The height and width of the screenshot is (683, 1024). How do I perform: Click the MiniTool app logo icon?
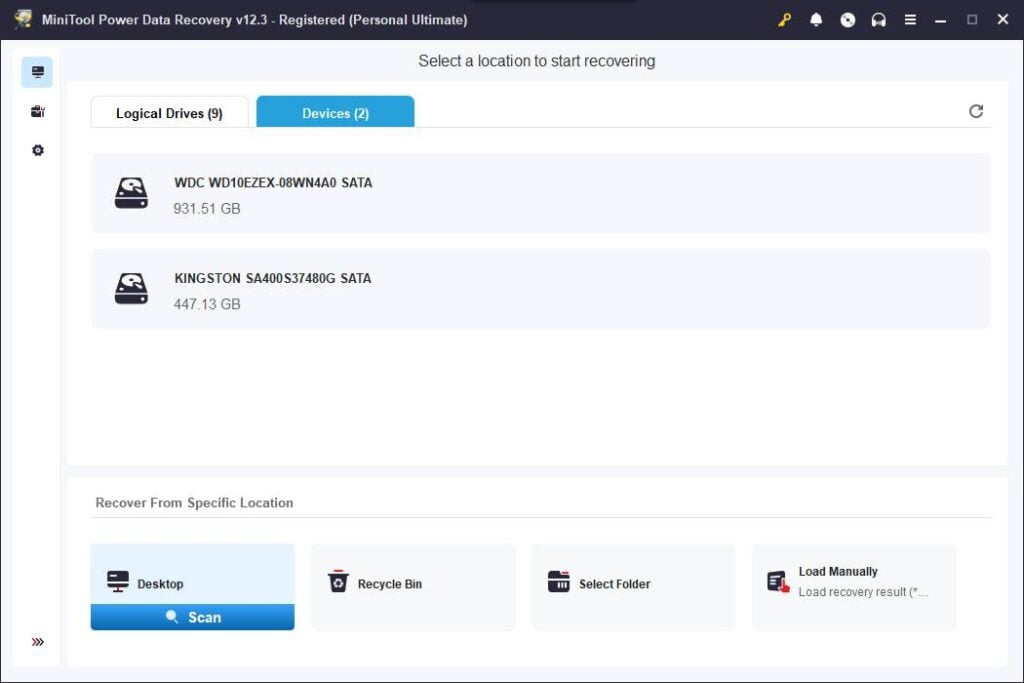pyautogui.click(x=23, y=20)
